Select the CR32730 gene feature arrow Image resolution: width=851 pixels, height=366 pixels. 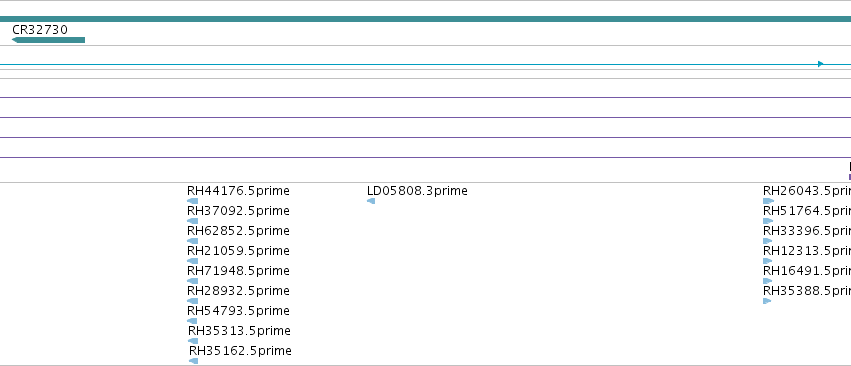pos(48,40)
